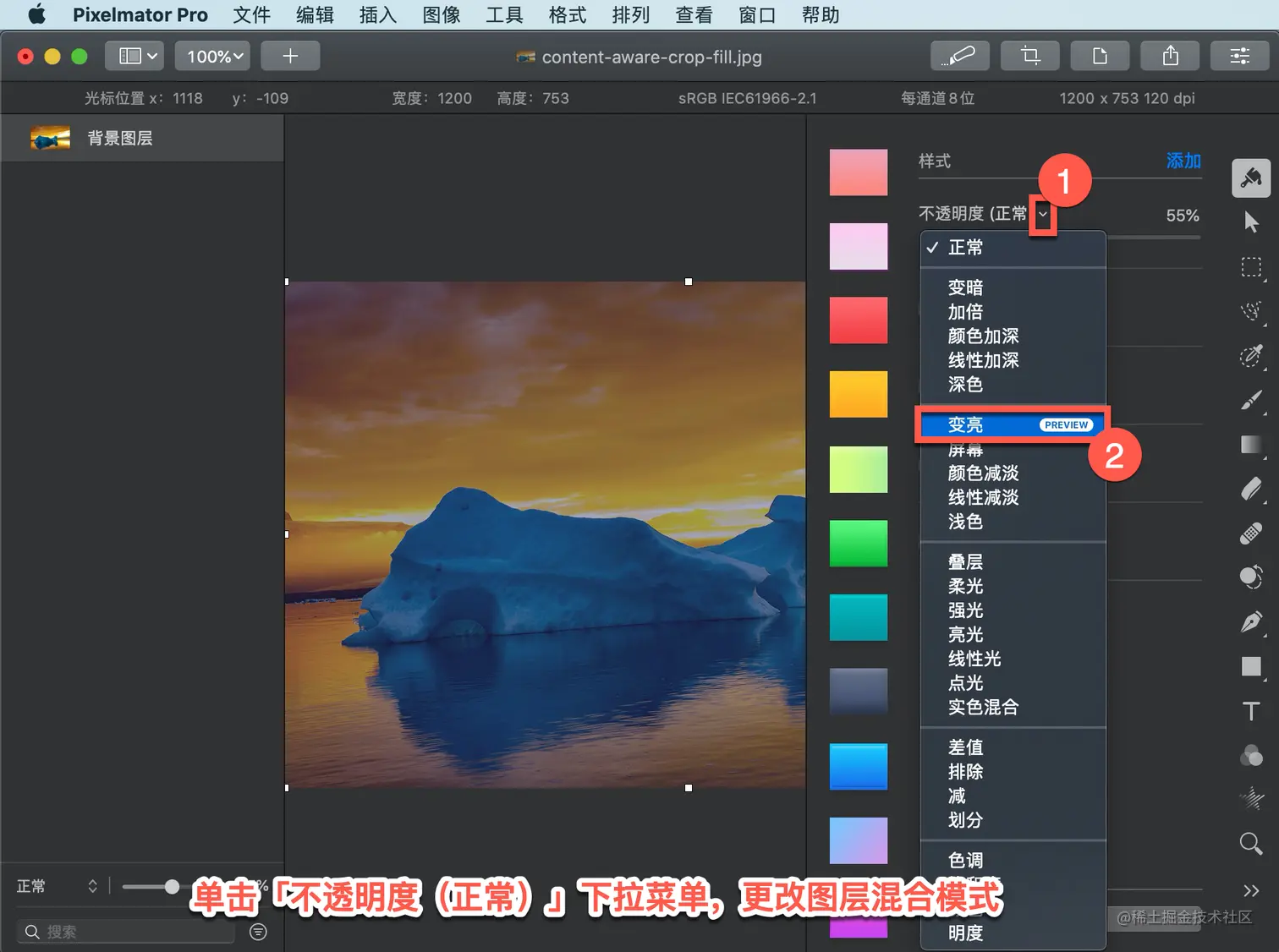Choose 划分 blend mode
Image resolution: width=1279 pixels, height=952 pixels.
click(1013, 820)
